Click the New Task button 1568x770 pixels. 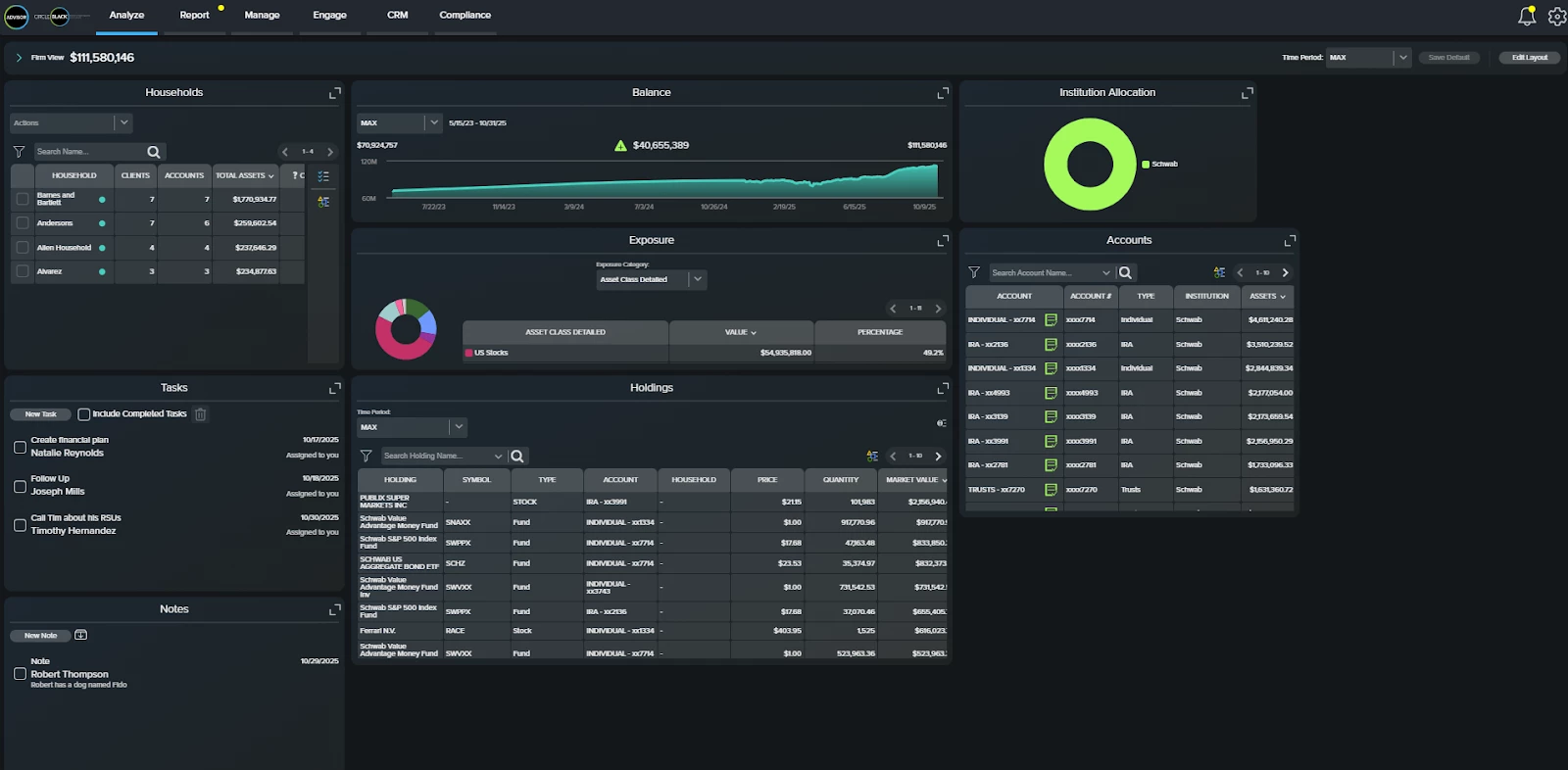40,414
